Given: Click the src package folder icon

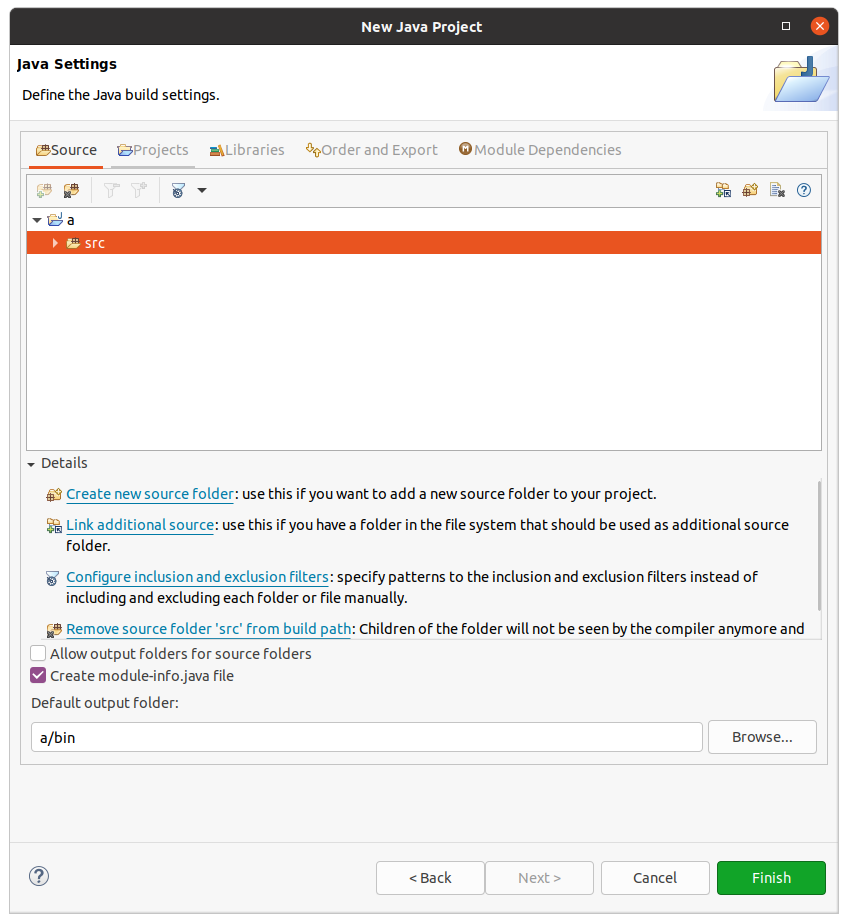Looking at the screenshot, I should point(73,243).
